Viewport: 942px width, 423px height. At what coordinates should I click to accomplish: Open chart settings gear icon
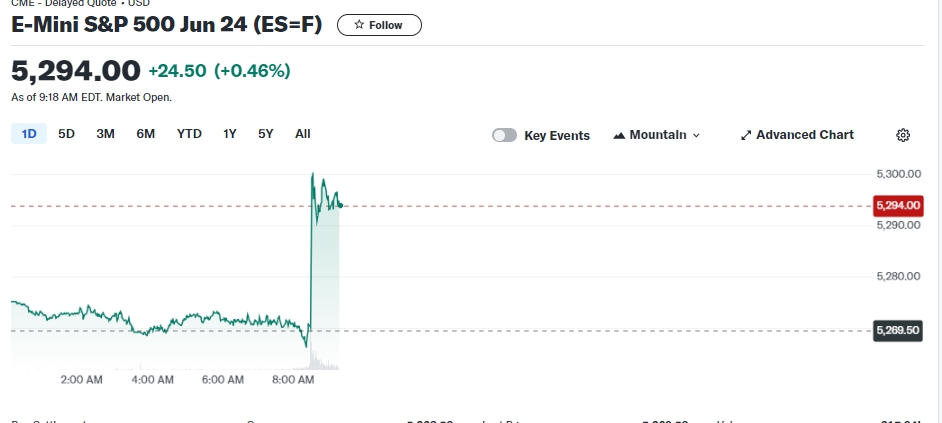[903, 135]
